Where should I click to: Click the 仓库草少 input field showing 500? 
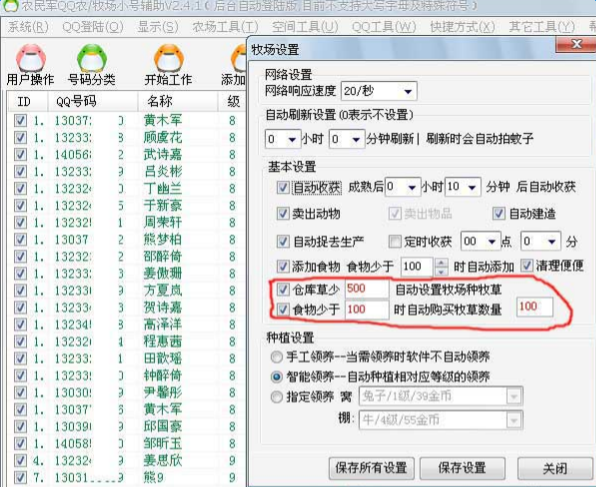pyautogui.click(x=367, y=289)
